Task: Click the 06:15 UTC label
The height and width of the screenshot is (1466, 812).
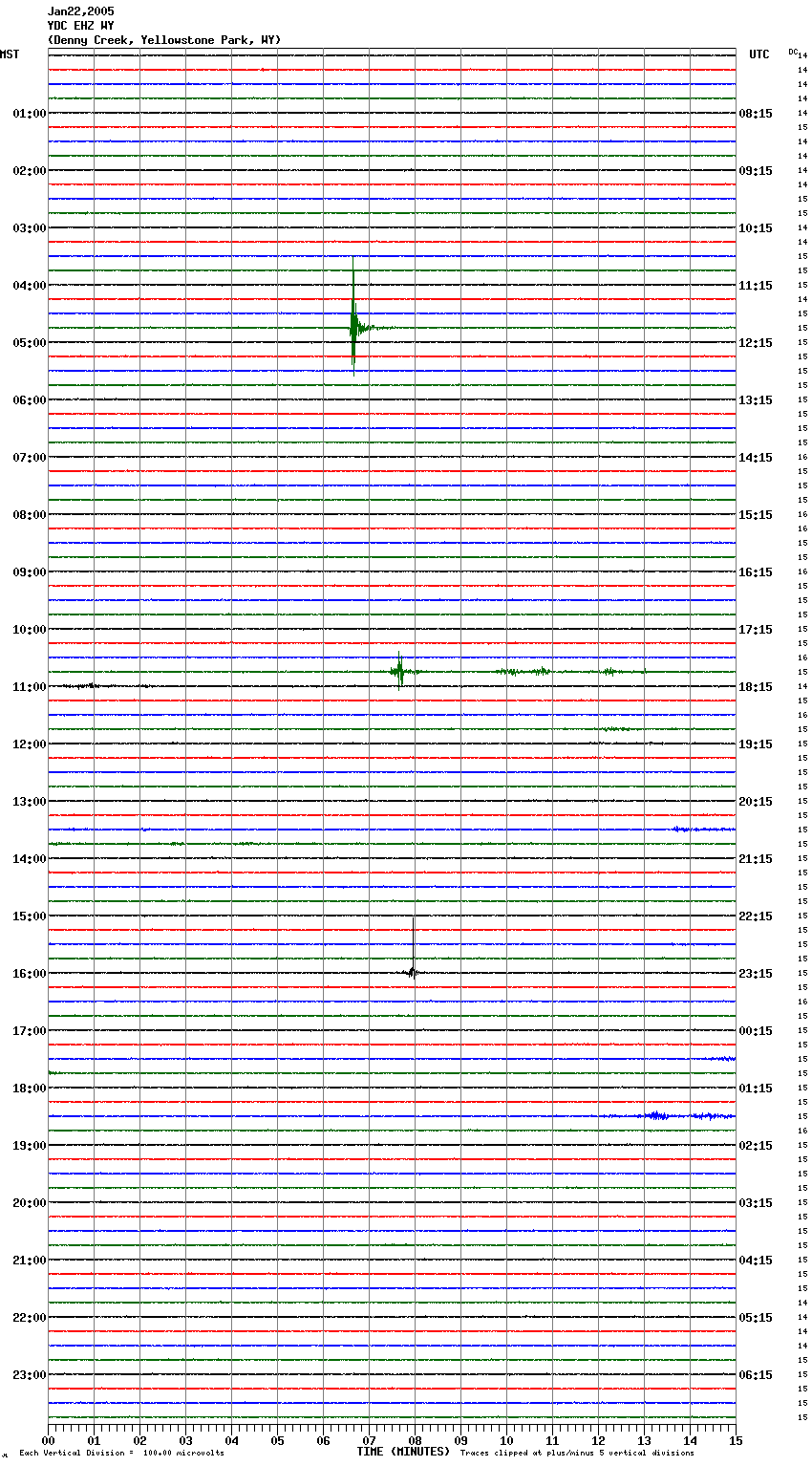Action: 756,1375
